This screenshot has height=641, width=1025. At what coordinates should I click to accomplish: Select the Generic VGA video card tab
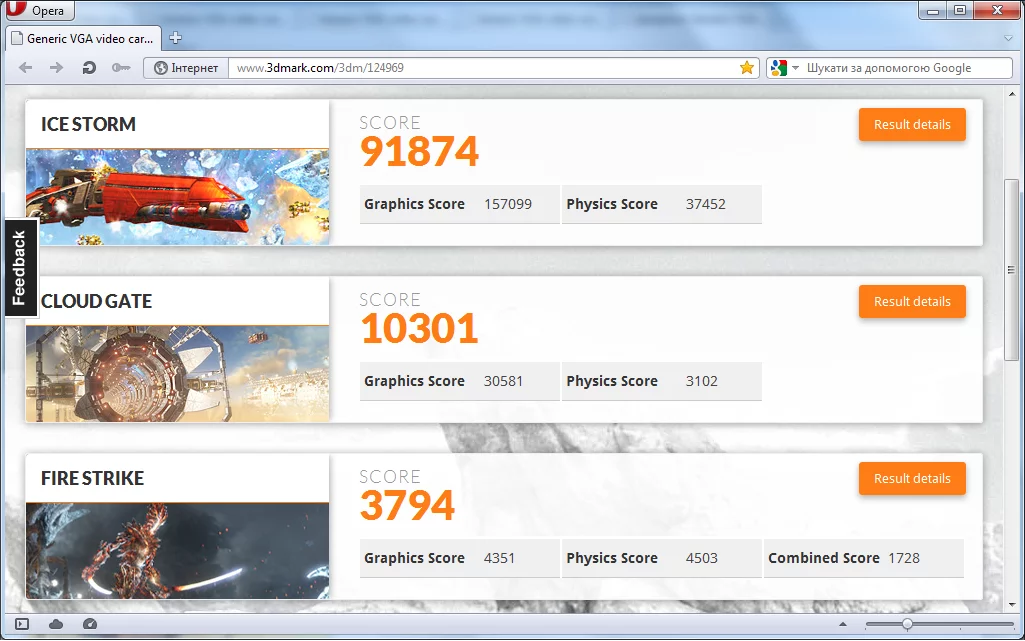83,39
